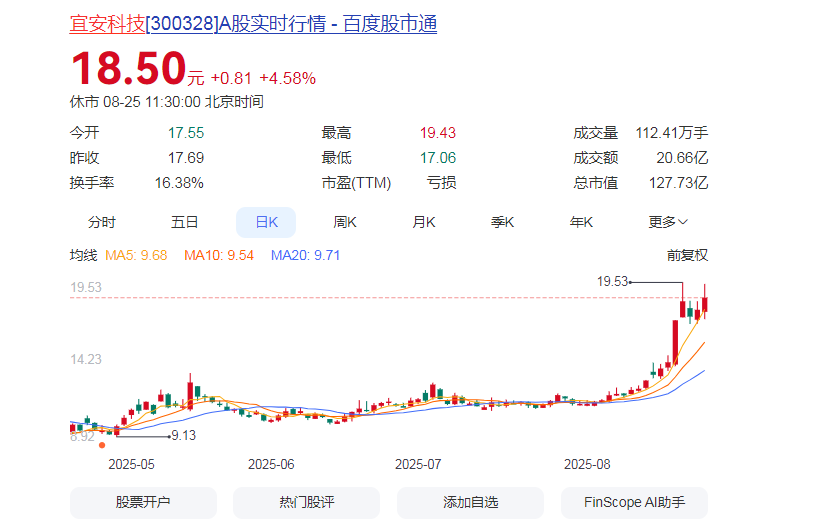814x522 pixels.
Task: Open the FinScope AI助手 button
Action: 634,502
